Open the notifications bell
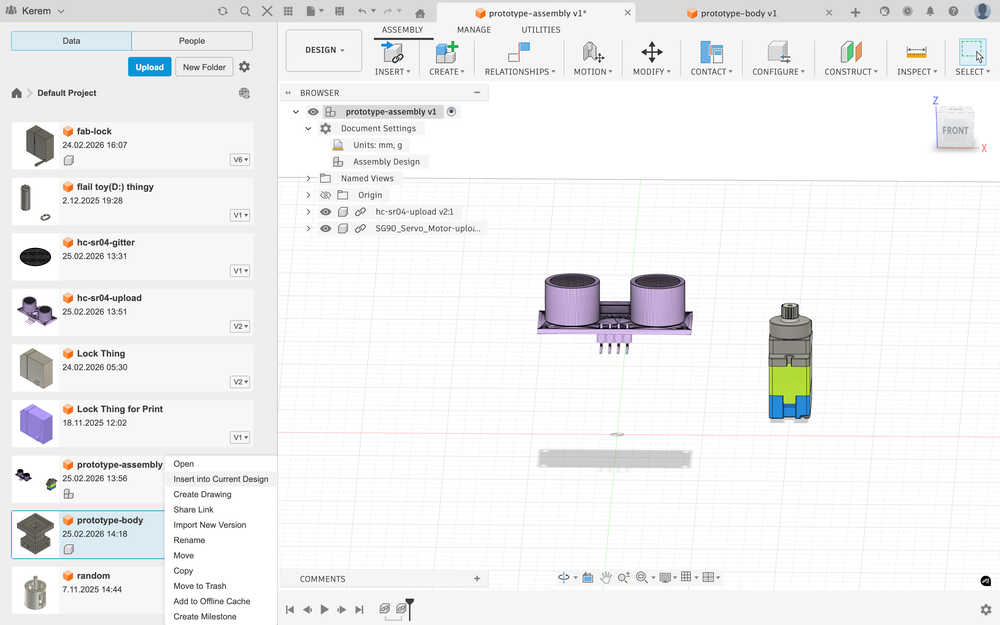Image resolution: width=1000 pixels, height=625 pixels. coord(930,11)
